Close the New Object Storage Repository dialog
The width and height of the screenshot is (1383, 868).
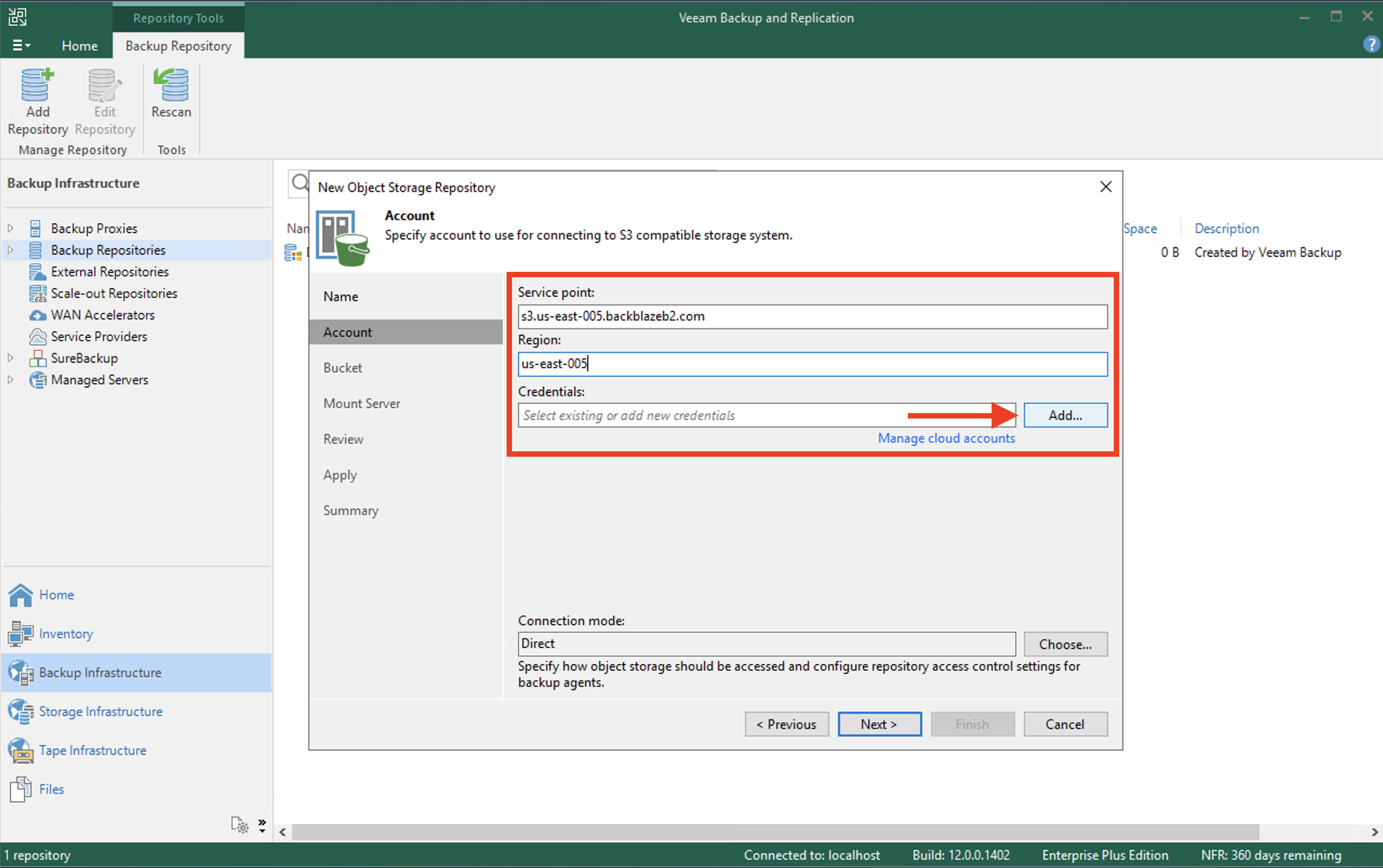(x=1106, y=186)
